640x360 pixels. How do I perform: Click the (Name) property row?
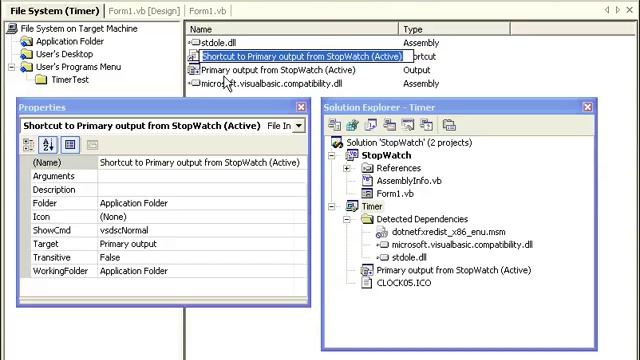click(163, 162)
